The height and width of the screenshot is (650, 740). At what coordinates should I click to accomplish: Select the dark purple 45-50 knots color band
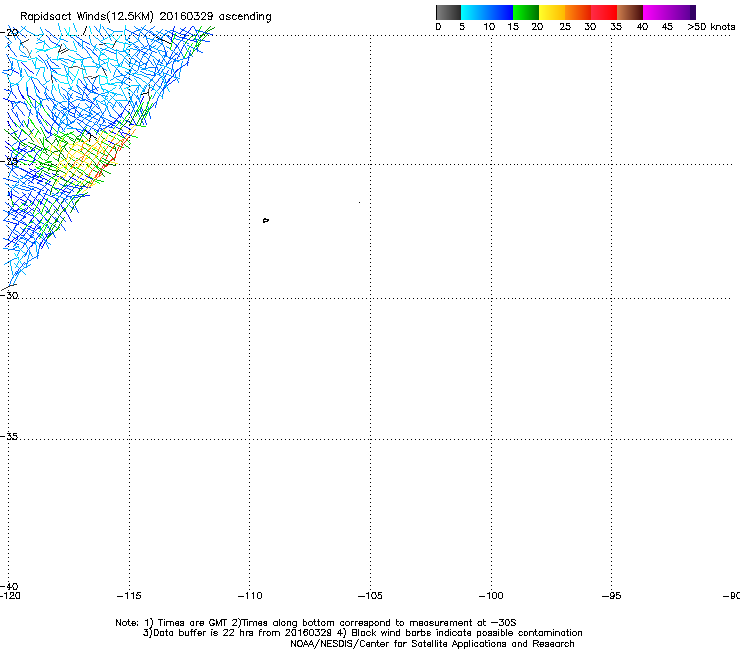[x=682, y=12]
